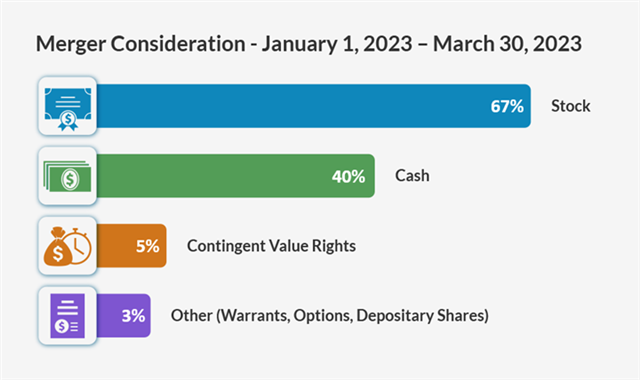Click the green cash bills icon
Screen dimensions: 640x380
click(x=67, y=176)
